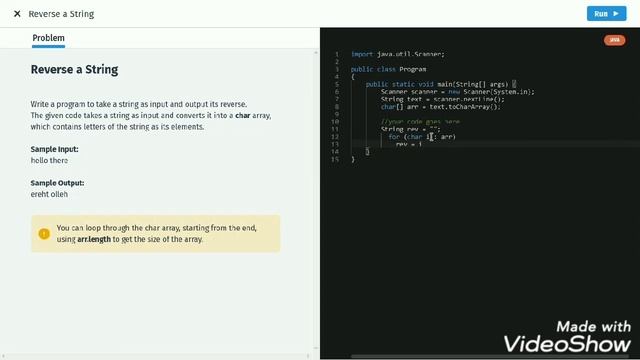This screenshot has width=640, height=360.
Task: Click the yellow hint info icon
Action: pyautogui.click(x=44, y=233)
